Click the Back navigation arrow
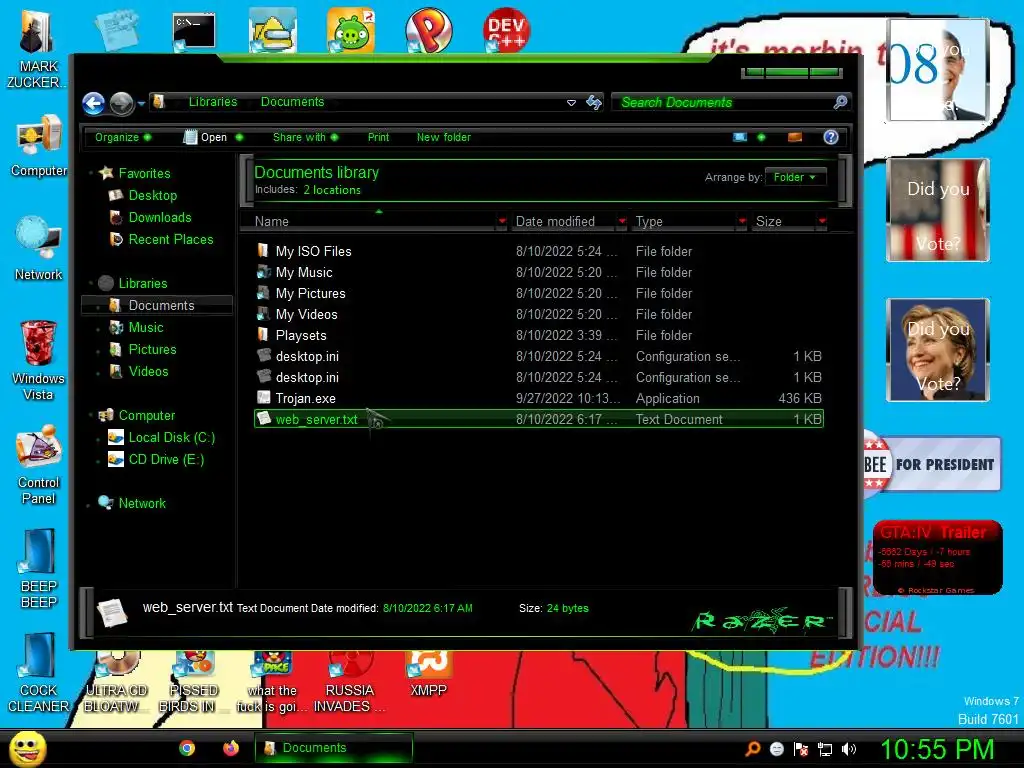 pos(94,103)
